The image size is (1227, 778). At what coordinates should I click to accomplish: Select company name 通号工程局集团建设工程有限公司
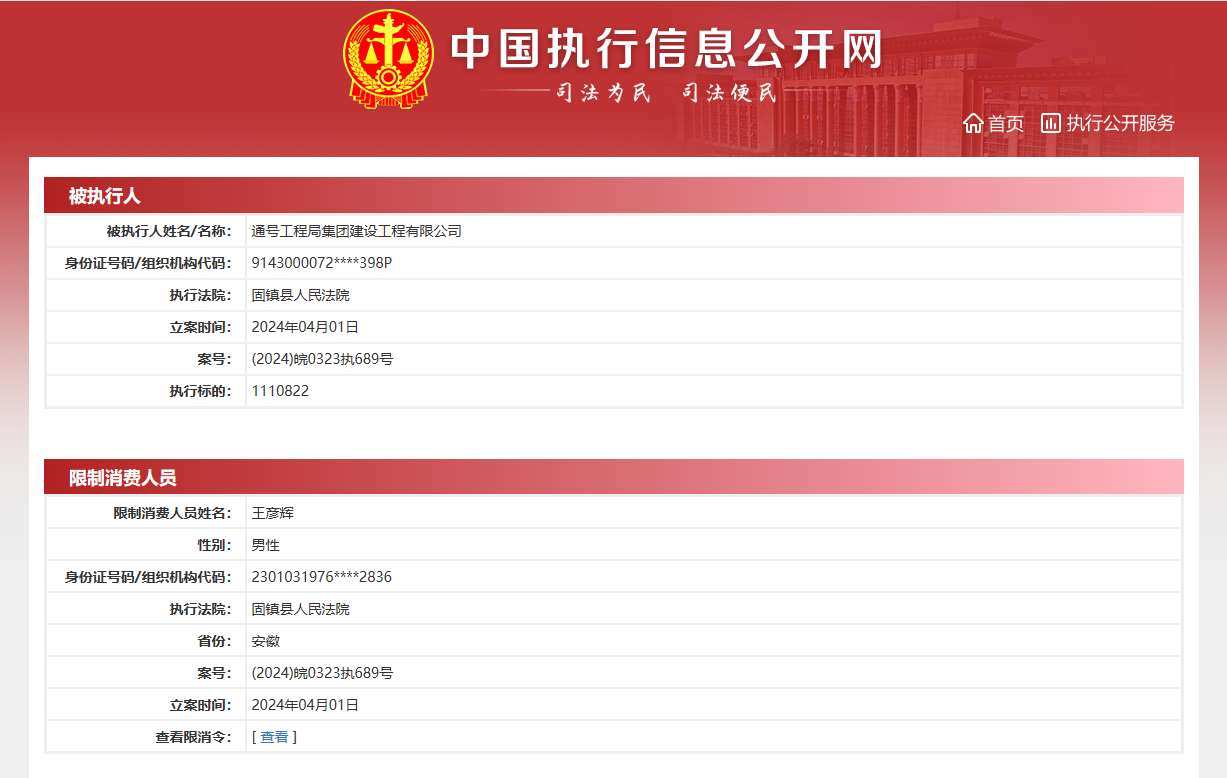coord(356,231)
